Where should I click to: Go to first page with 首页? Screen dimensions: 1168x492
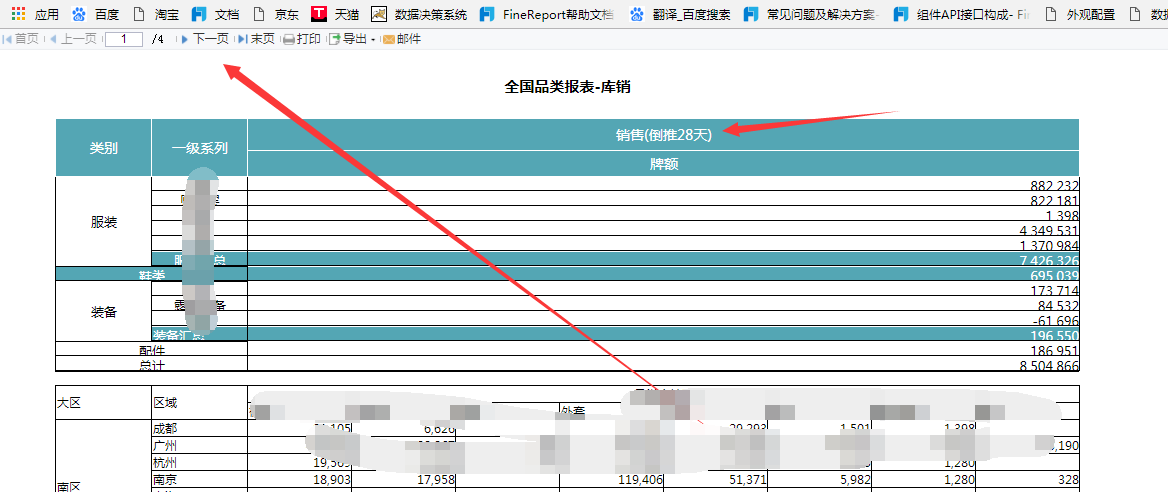point(21,40)
